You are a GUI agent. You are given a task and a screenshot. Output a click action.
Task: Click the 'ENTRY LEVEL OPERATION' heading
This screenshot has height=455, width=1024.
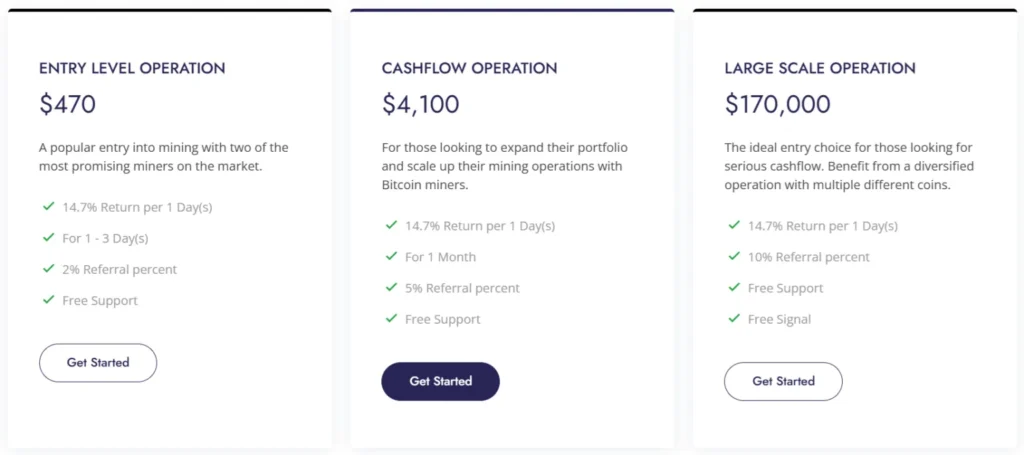pyautogui.click(x=132, y=69)
